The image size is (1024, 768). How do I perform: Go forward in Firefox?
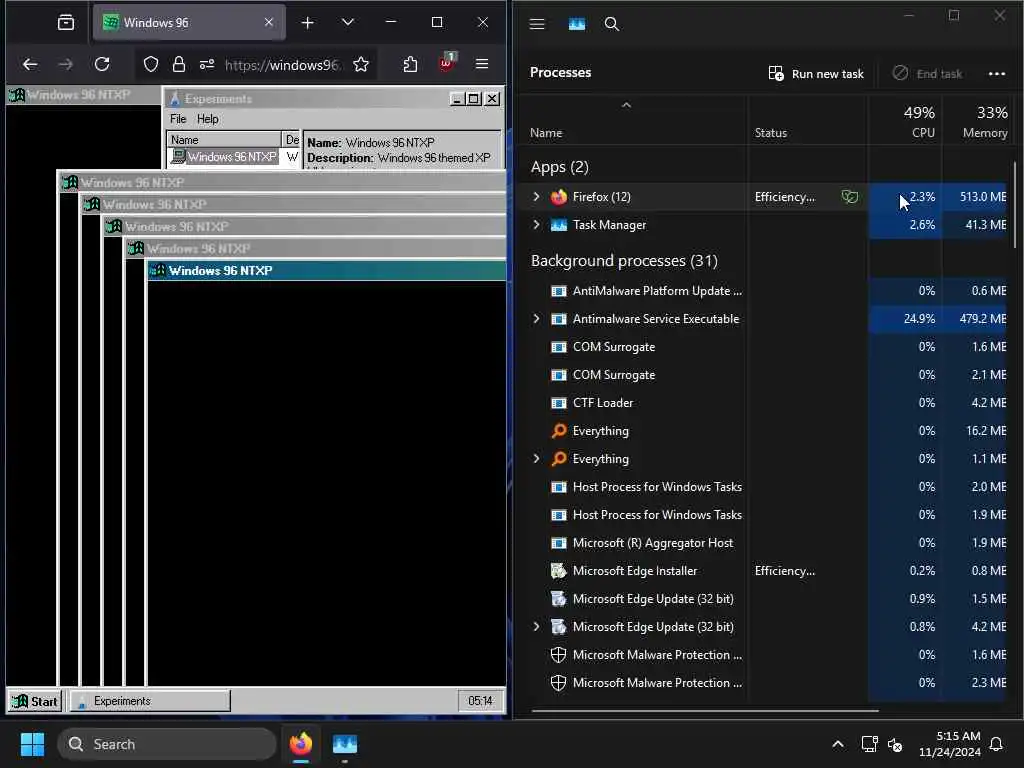point(65,64)
